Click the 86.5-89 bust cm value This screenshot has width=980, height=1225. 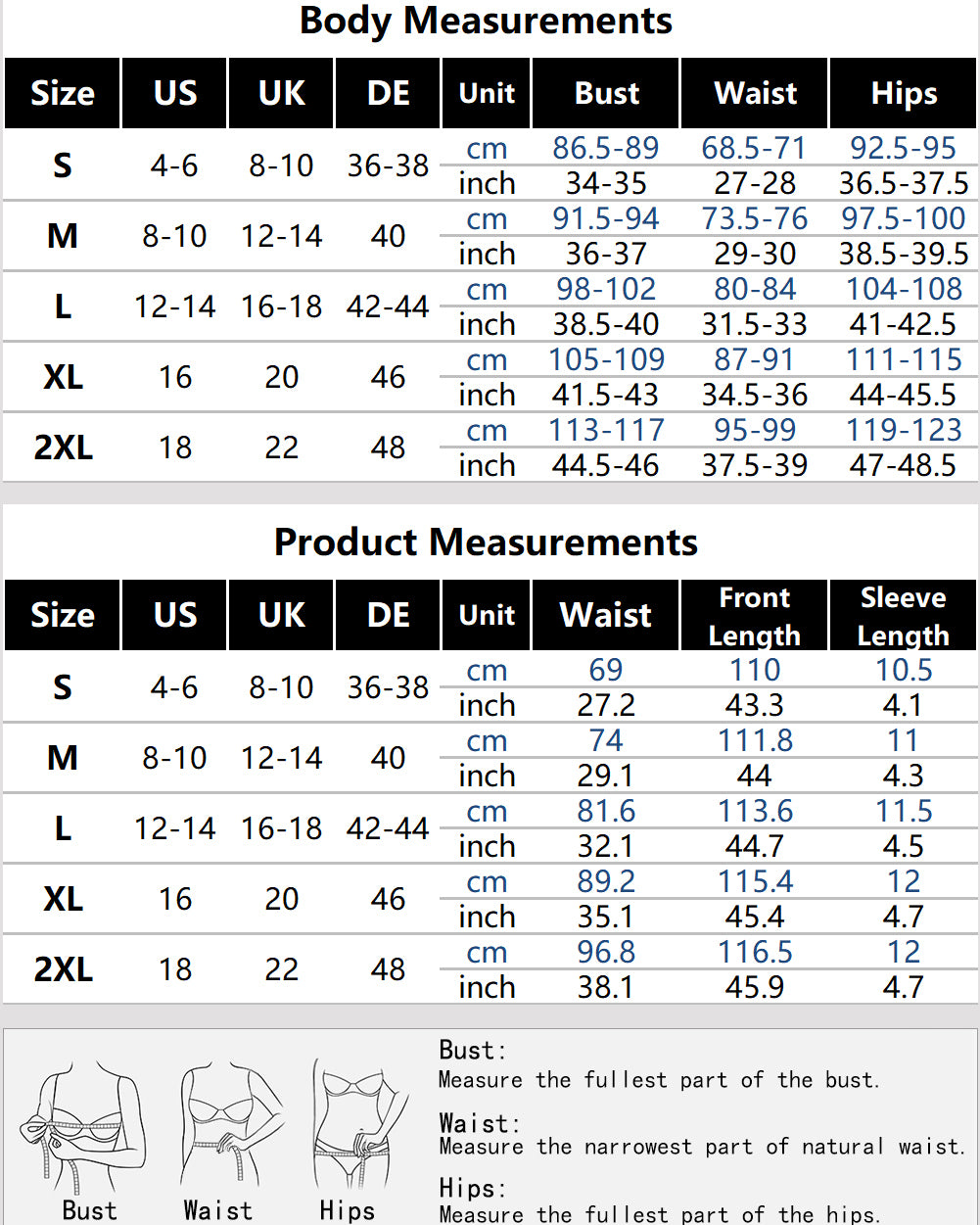coord(606,149)
